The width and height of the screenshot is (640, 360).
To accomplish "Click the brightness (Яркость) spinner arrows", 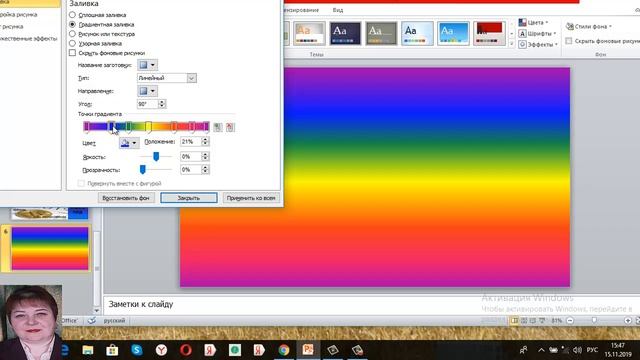I will [x=205, y=156].
